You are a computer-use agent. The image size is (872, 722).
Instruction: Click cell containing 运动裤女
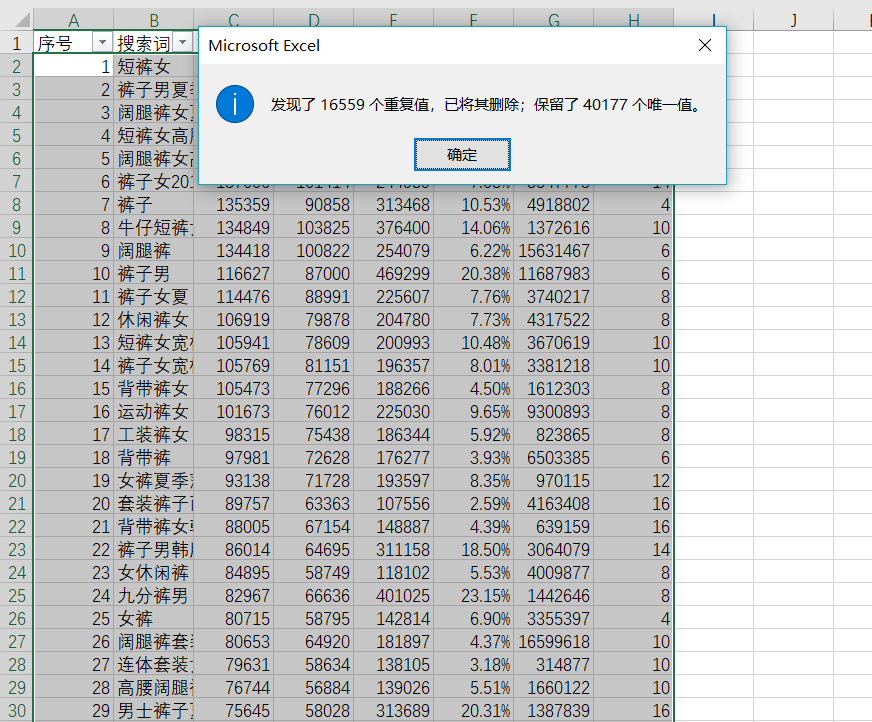coord(154,412)
